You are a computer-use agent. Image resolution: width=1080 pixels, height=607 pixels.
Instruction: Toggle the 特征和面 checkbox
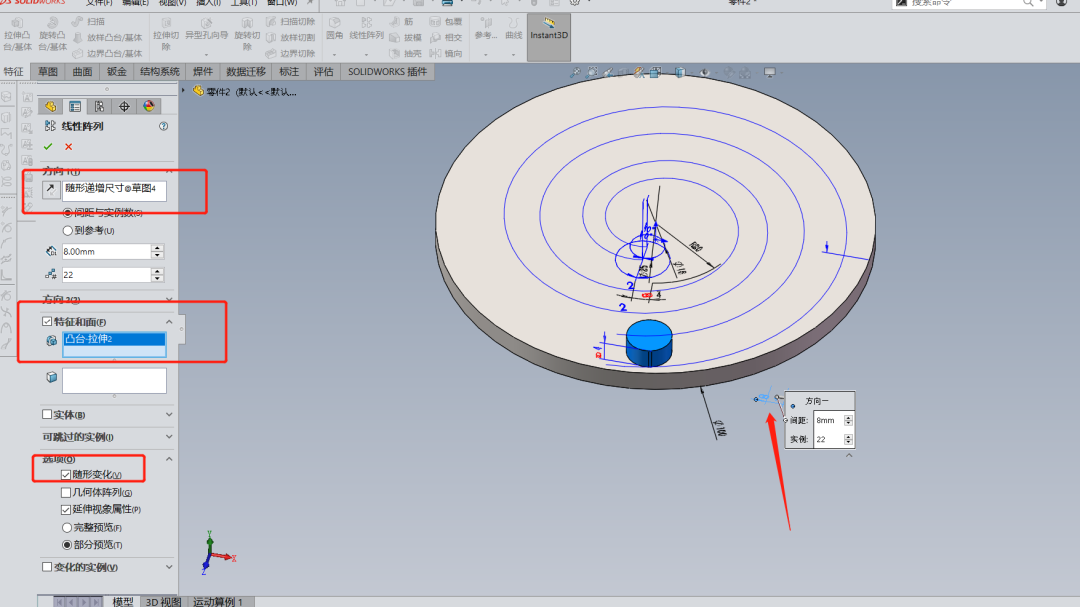(x=47, y=321)
